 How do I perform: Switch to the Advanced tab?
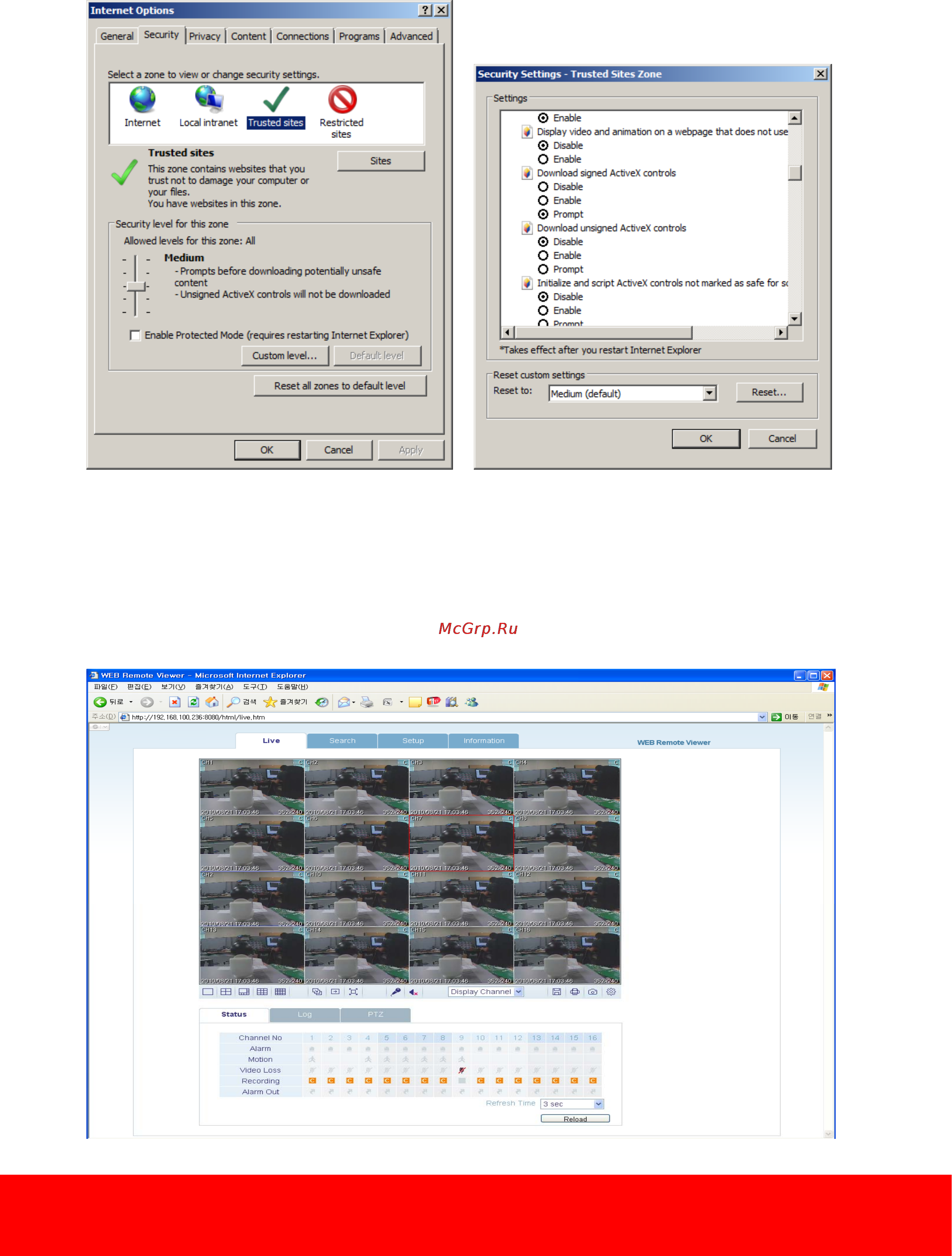tap(411, 36)
